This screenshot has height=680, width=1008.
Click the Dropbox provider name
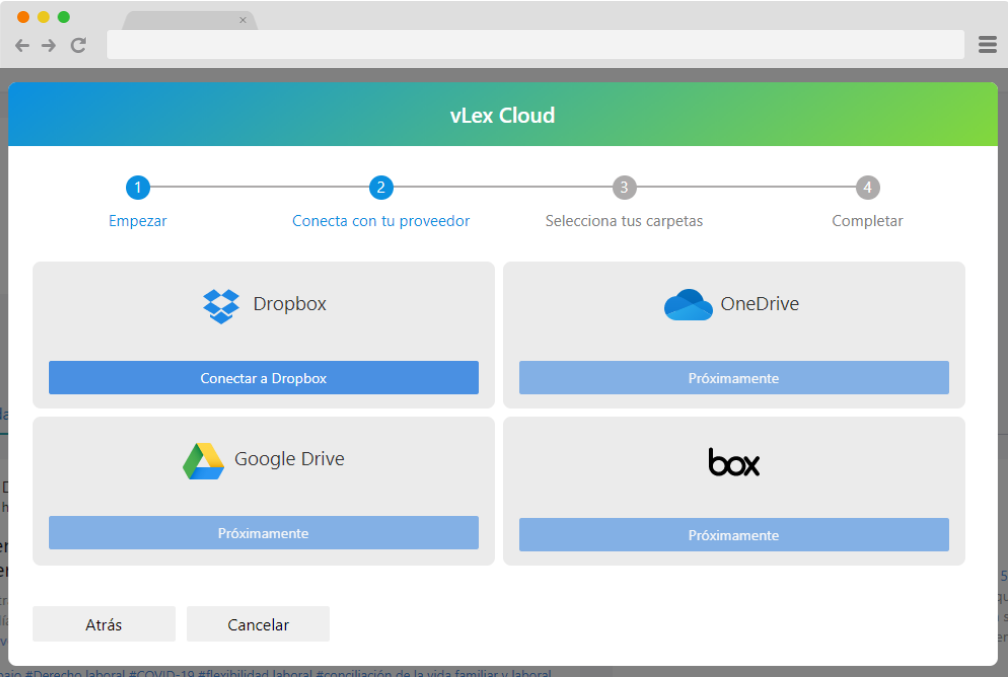290,304
